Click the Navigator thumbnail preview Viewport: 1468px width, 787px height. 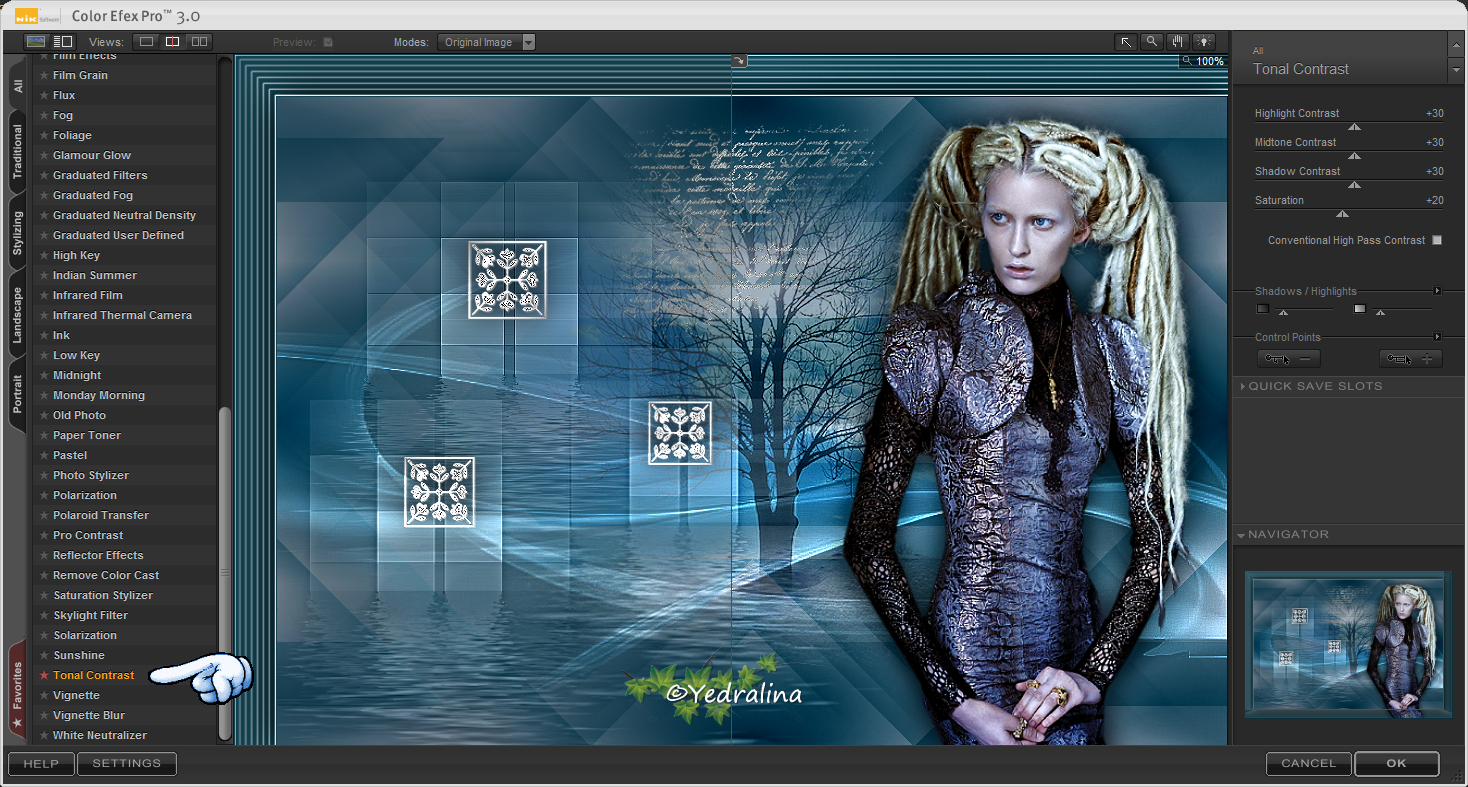pos(1348,645)
